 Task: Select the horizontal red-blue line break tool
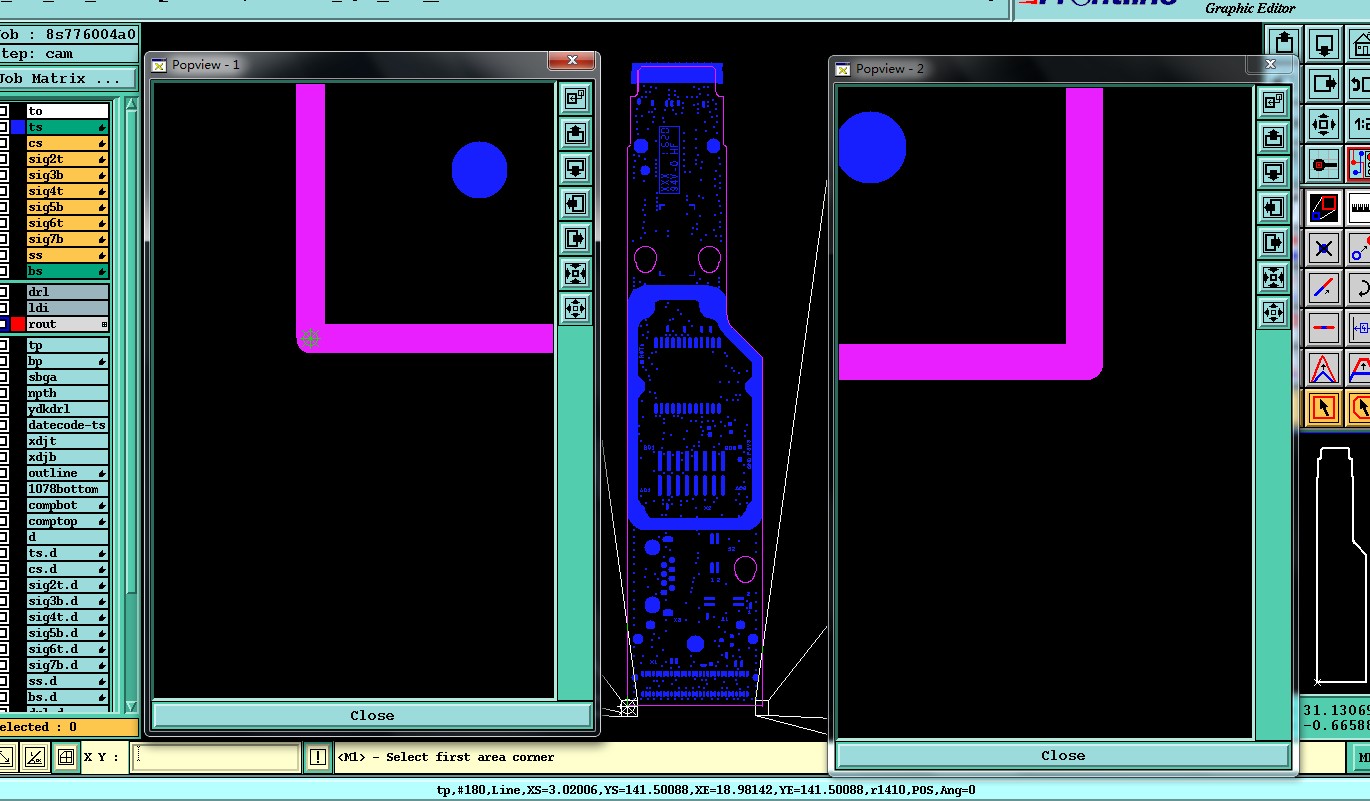click(x=1324, y=328)
